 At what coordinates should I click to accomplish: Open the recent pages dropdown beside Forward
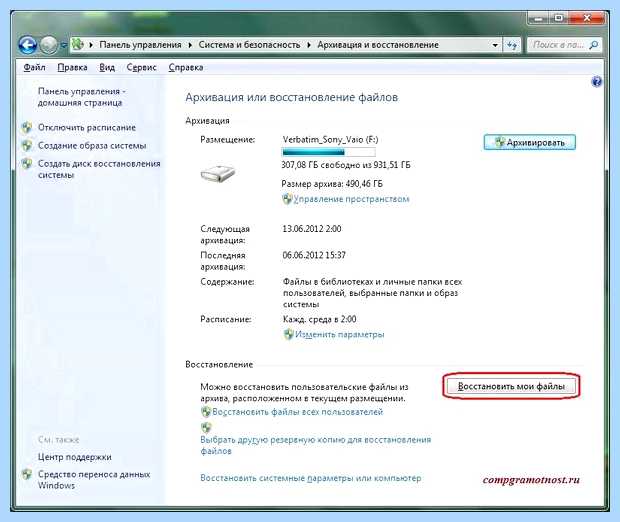pyautogui.click(x=63, y=45)
